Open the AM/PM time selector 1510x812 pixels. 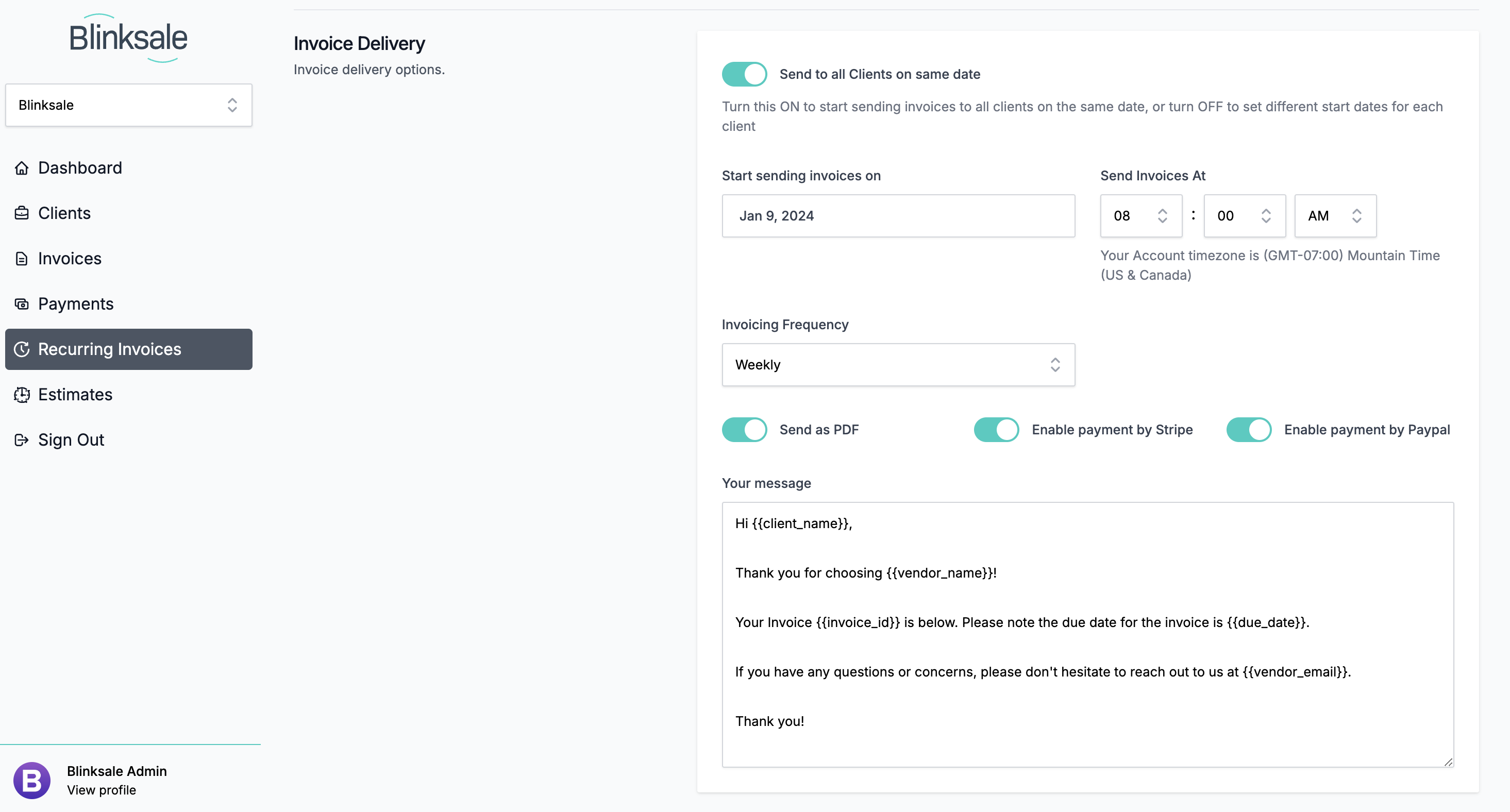pos(1335,216)
